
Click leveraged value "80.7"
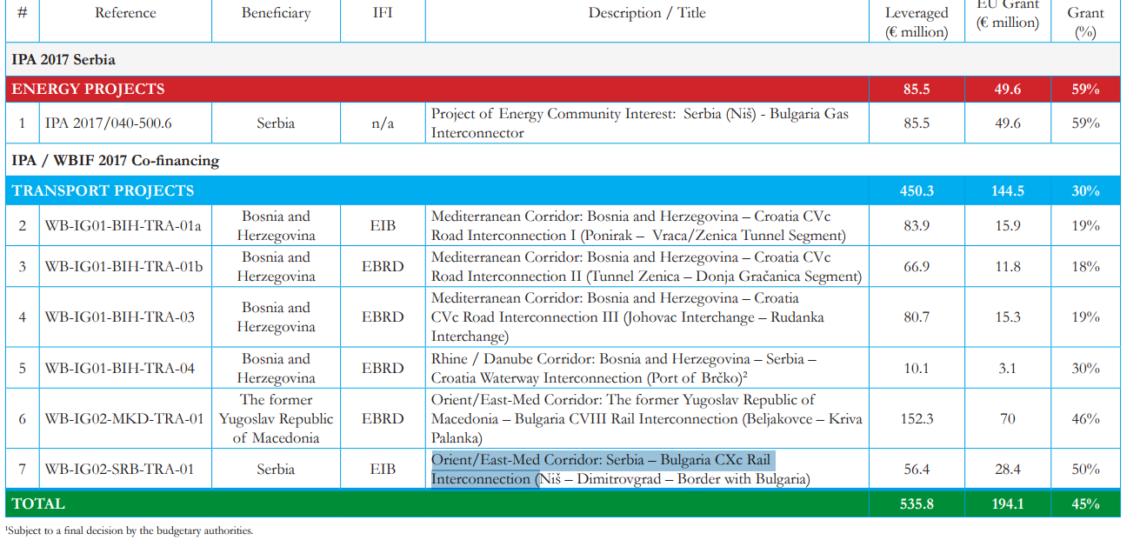[917, 317]
